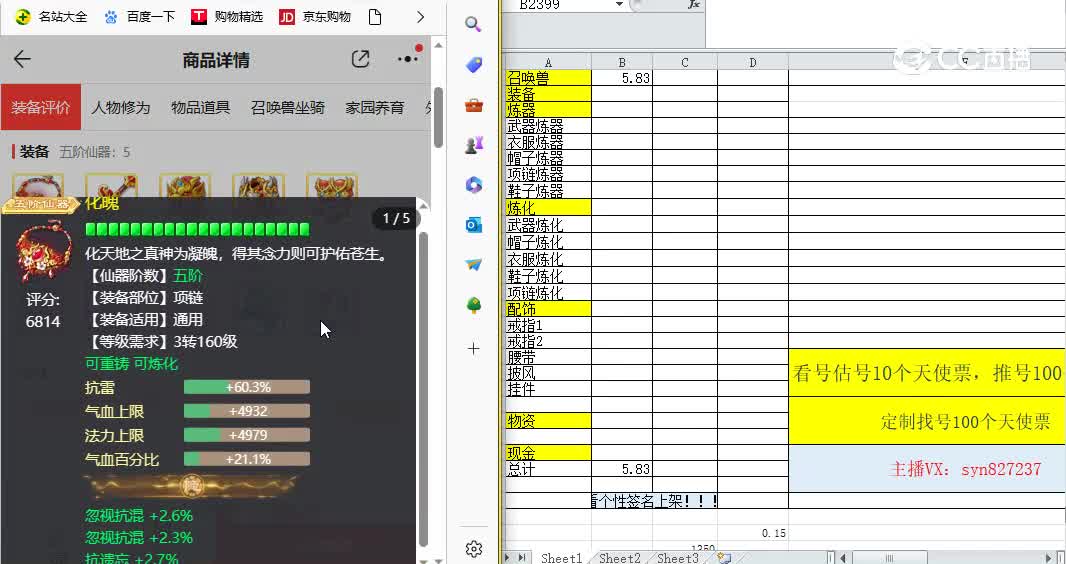Screen dimensions: 1066x564
Task: Select the 现金 yellow cell
Action: [x=549, y=453]
